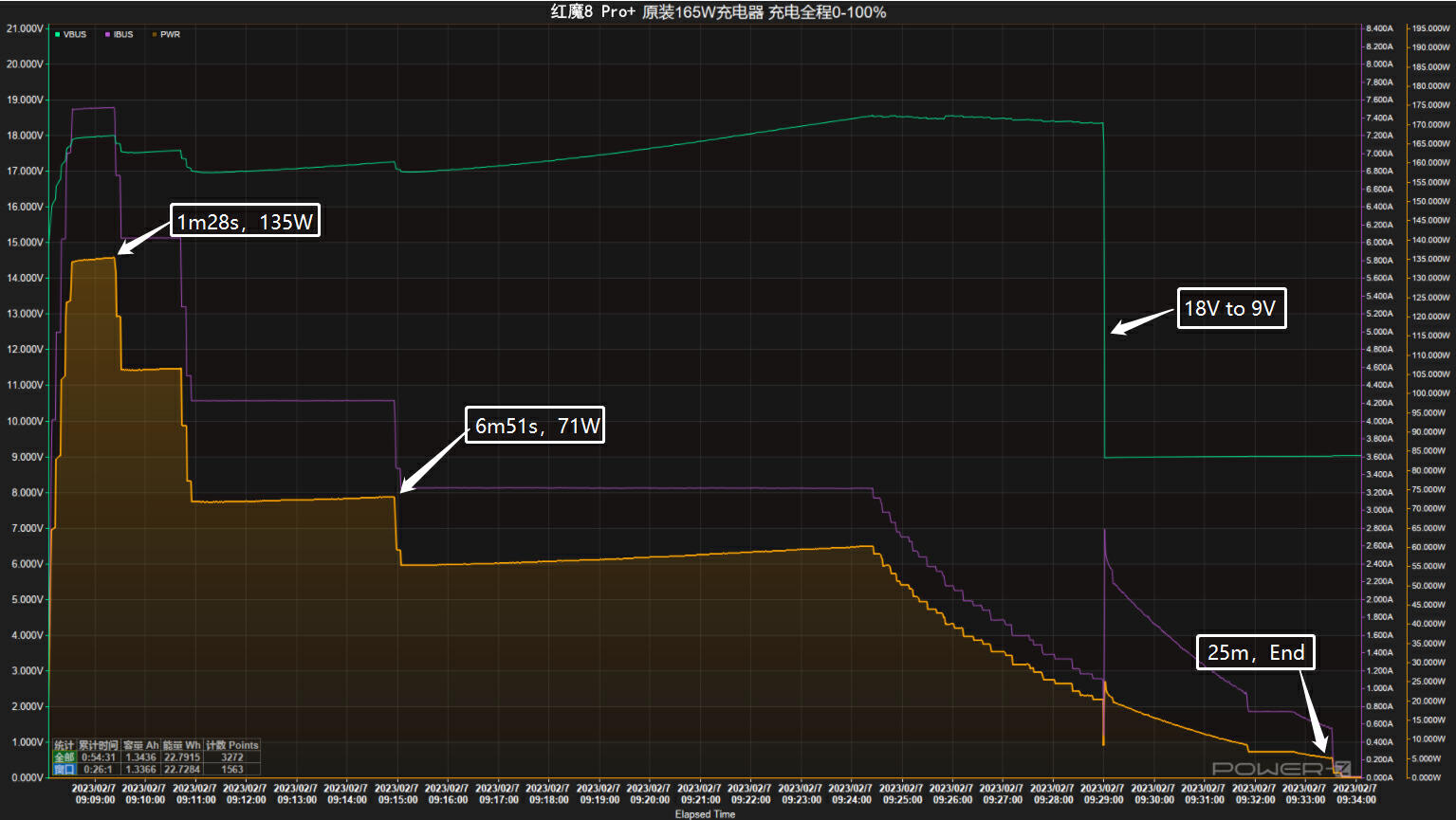The height and width of the screenshot is (820, 1456).
Task: Click the 容量 Ah column header
Action: (x=140, y=745)
